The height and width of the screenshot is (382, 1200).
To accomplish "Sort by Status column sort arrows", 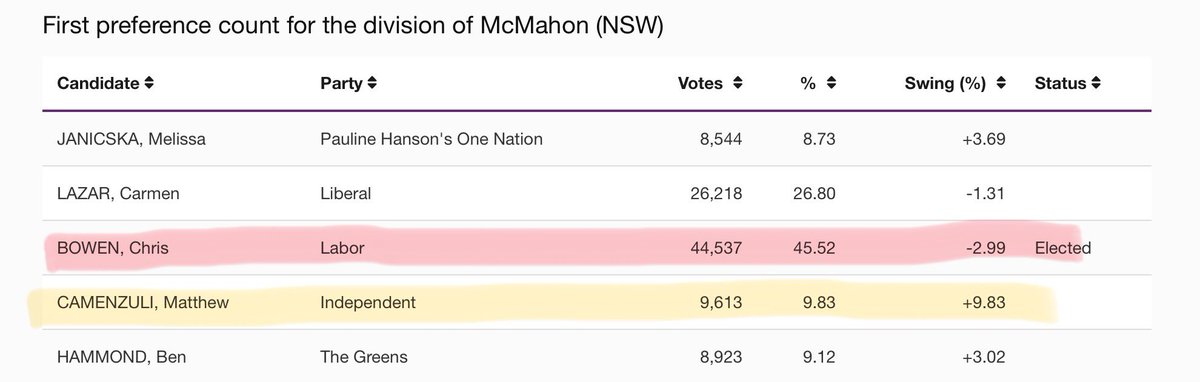I will tap(1096, 84).
